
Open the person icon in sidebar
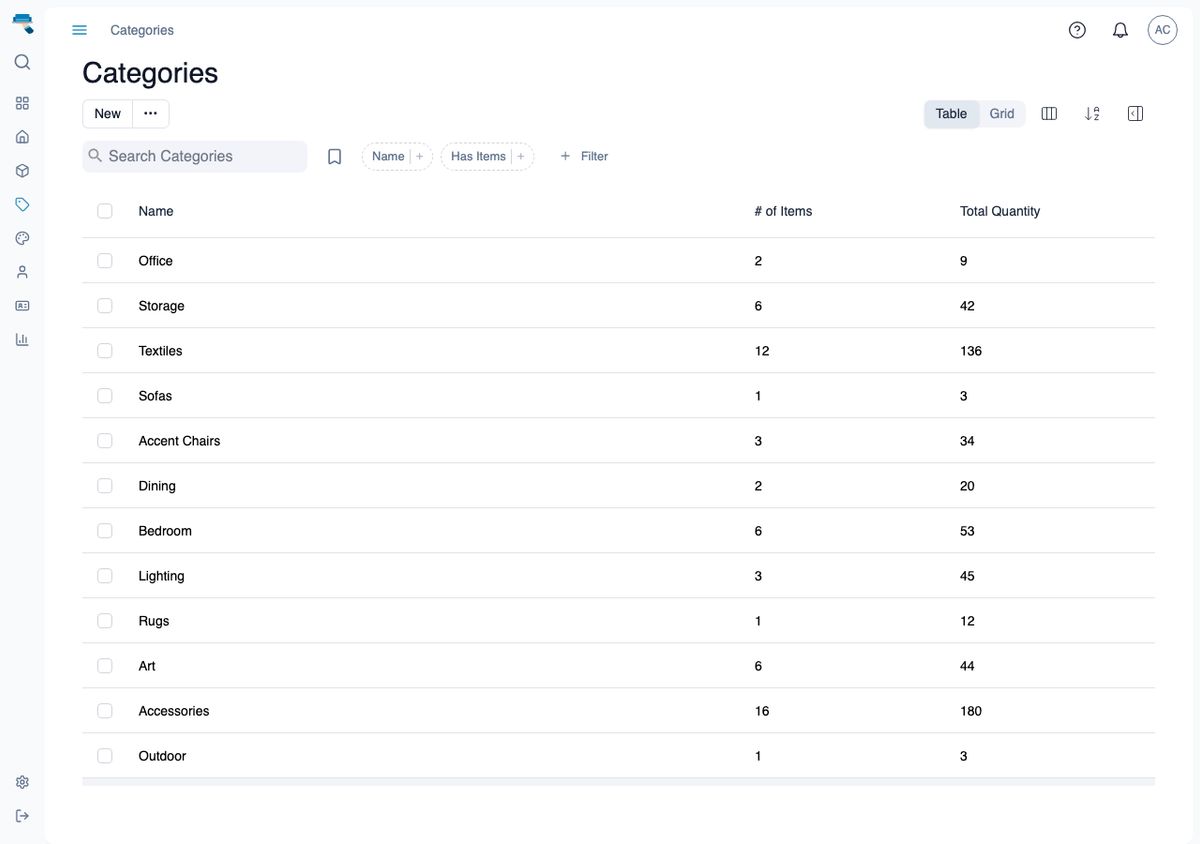click(22, 272)
